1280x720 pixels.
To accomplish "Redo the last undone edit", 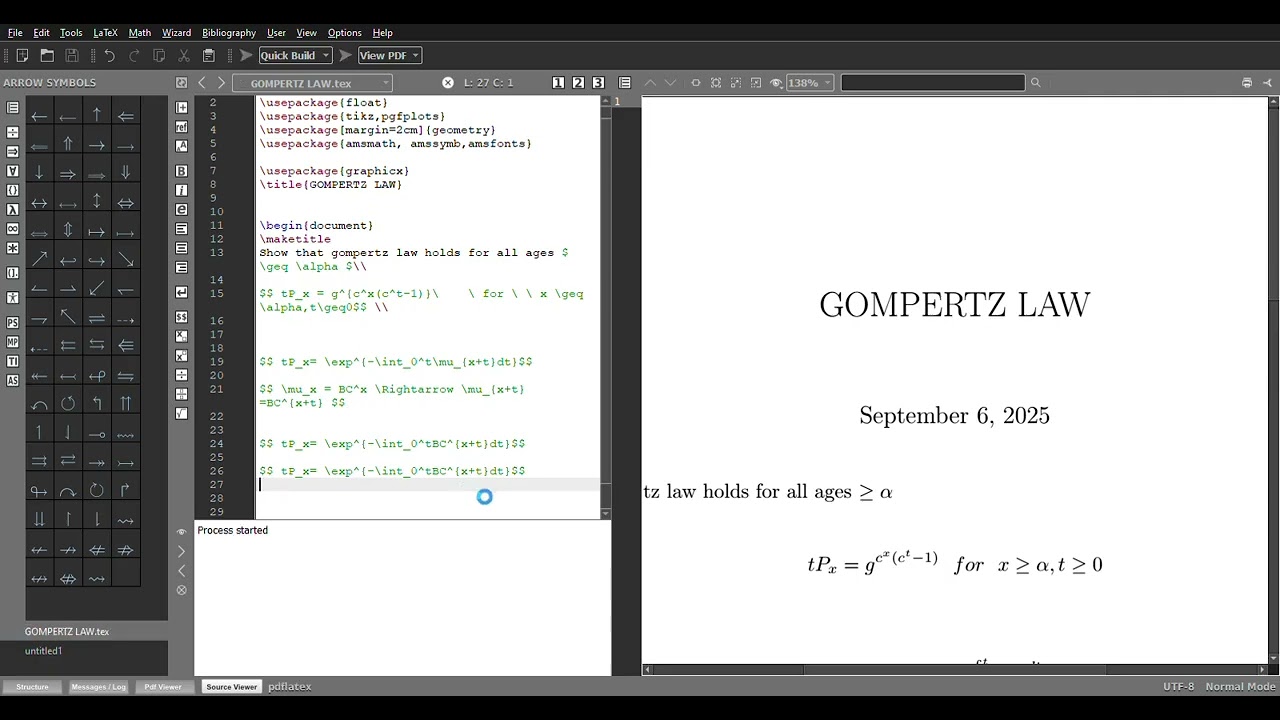I will click(134, 55).
